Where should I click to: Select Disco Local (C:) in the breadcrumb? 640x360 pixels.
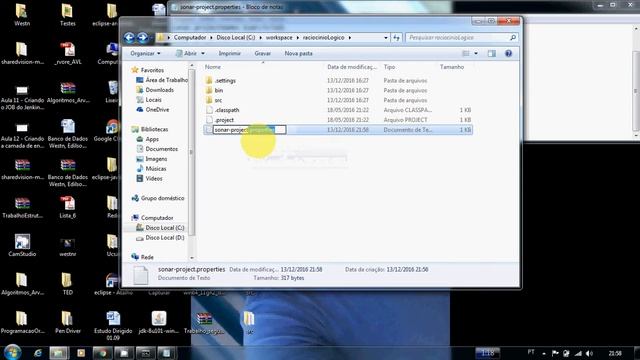click(x=236, y=38)
